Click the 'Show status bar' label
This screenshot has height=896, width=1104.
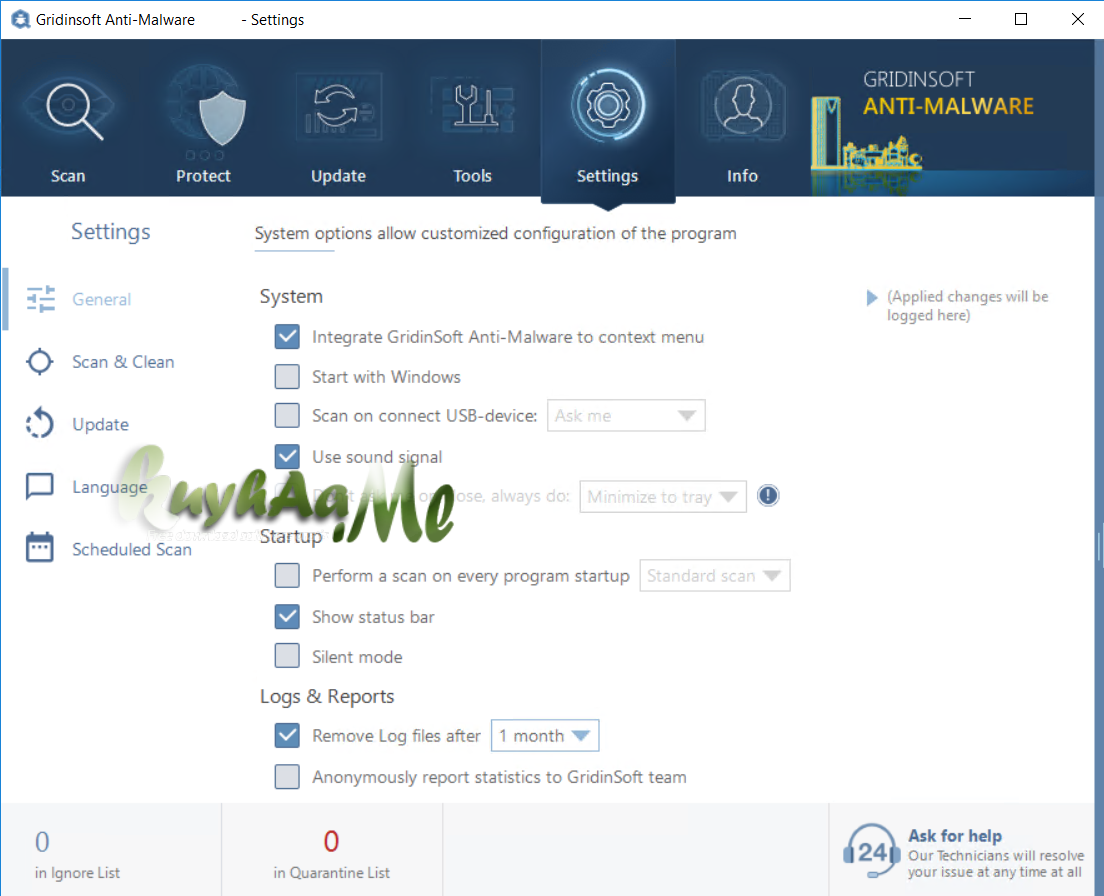(x=373, y=617)
